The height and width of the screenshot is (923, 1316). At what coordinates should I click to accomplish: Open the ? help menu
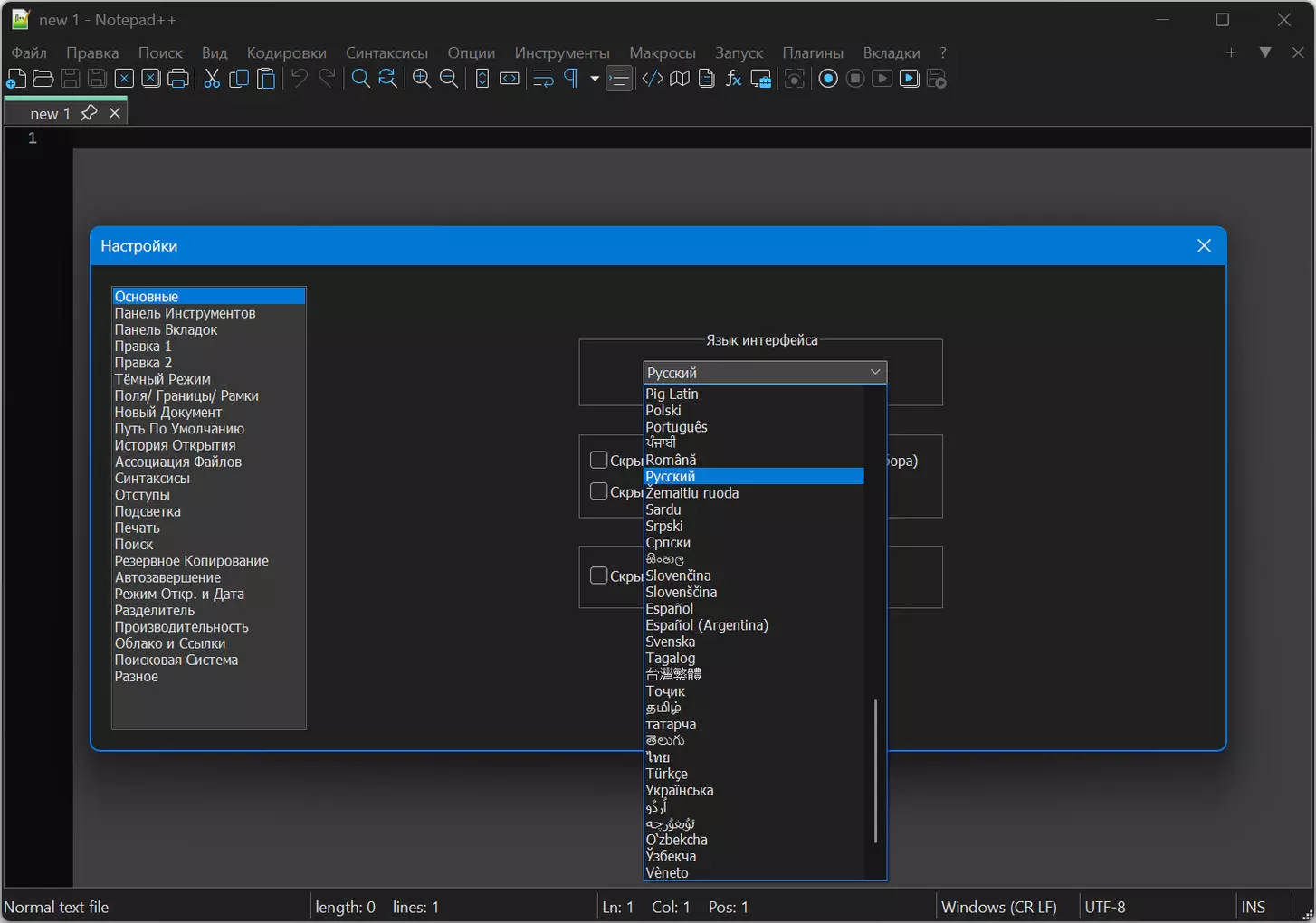click(x=943, y=52)
